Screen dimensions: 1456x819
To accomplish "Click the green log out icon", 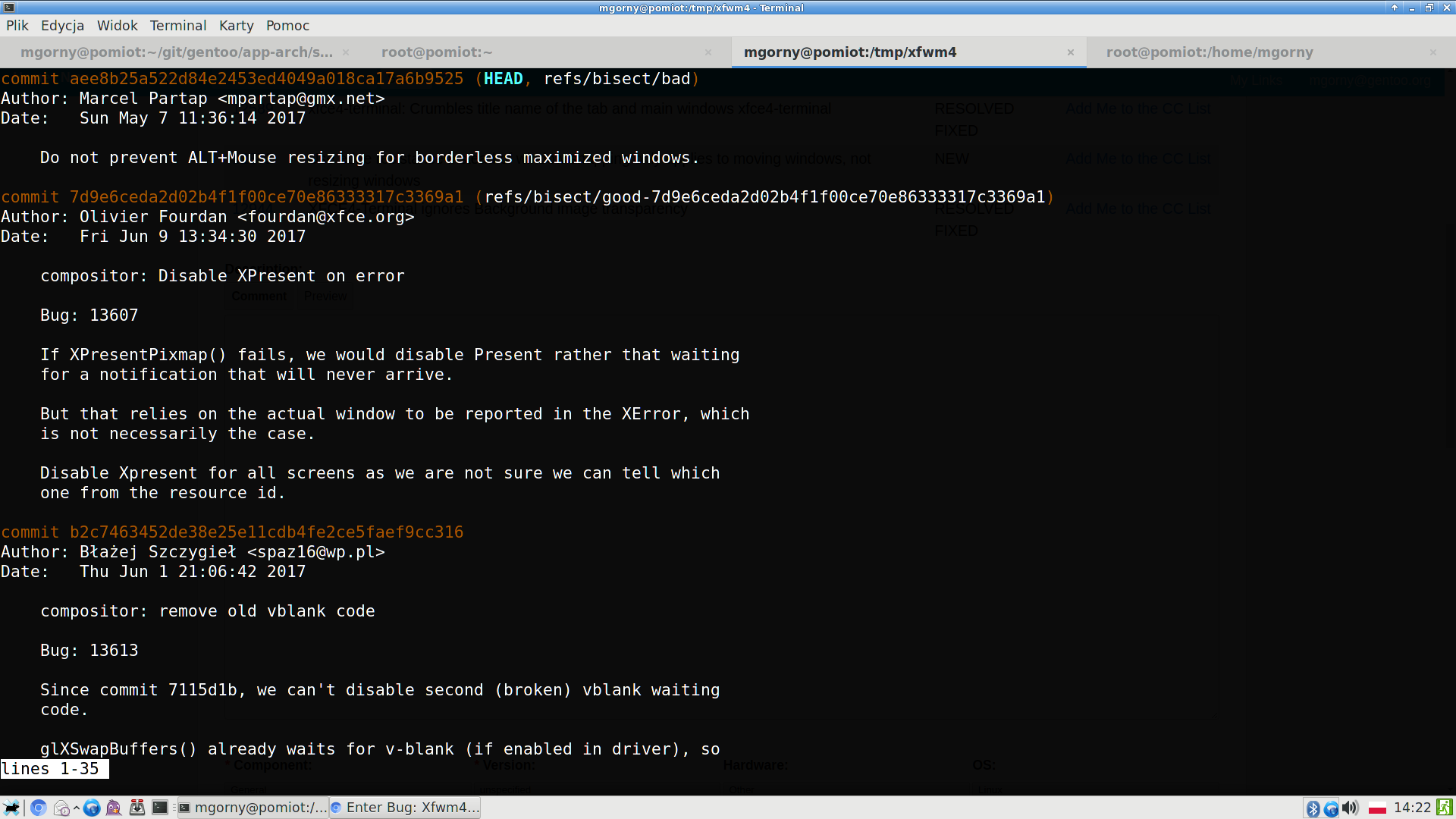I will [x=1445, y=808].
